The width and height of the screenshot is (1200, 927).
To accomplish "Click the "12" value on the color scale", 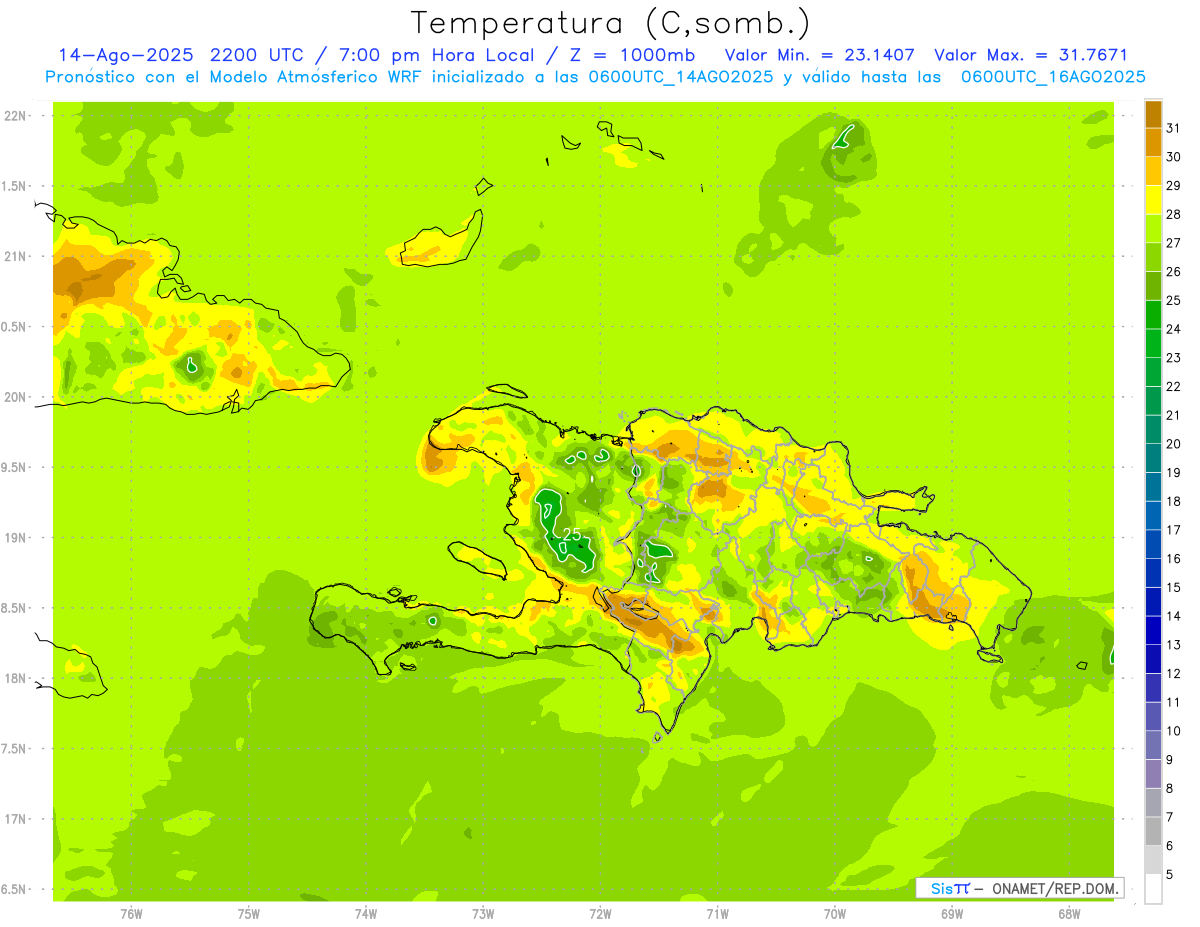I will [x=1174, y=673].
